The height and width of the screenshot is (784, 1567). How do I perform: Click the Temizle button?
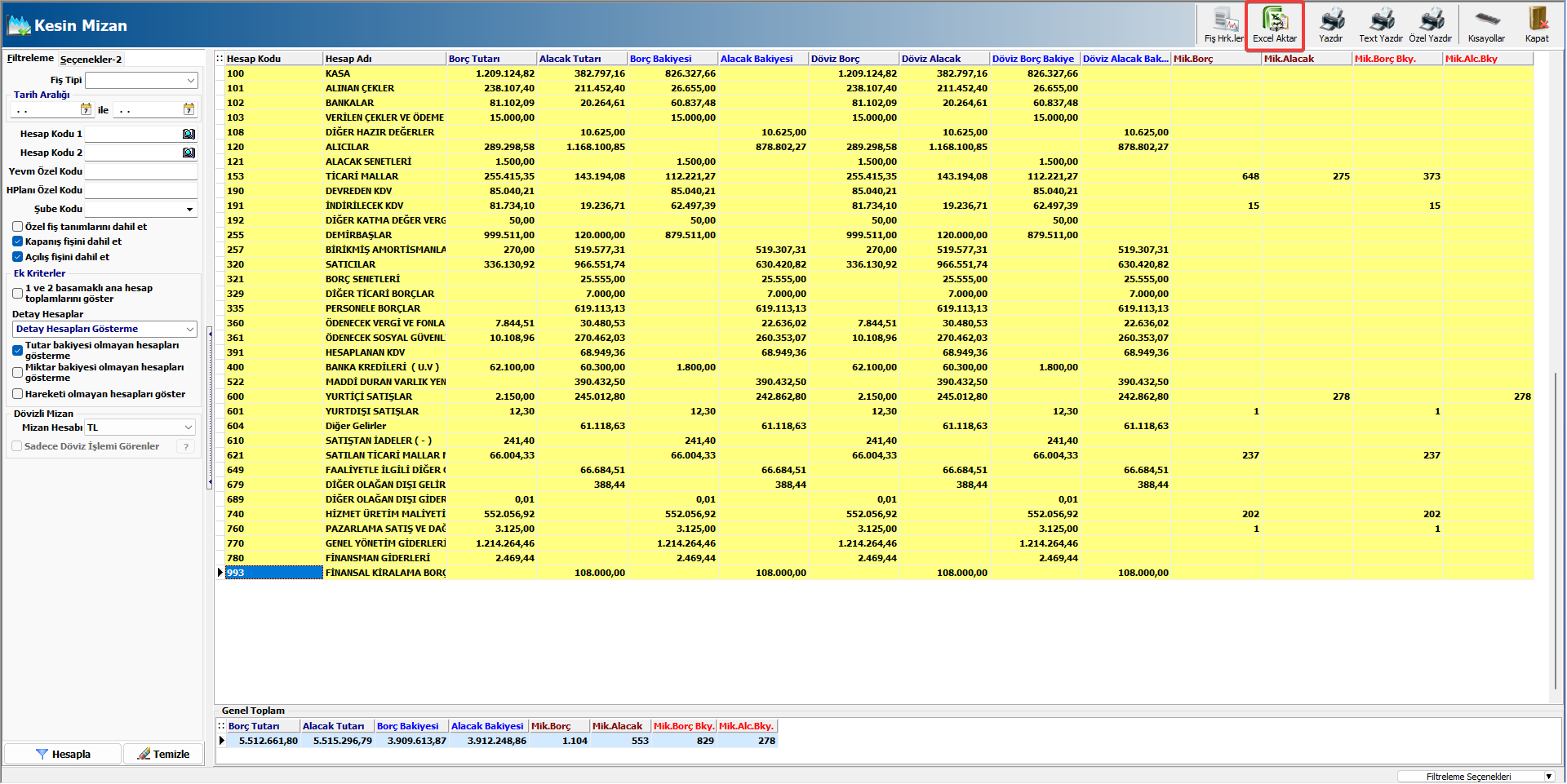[163, 754]
